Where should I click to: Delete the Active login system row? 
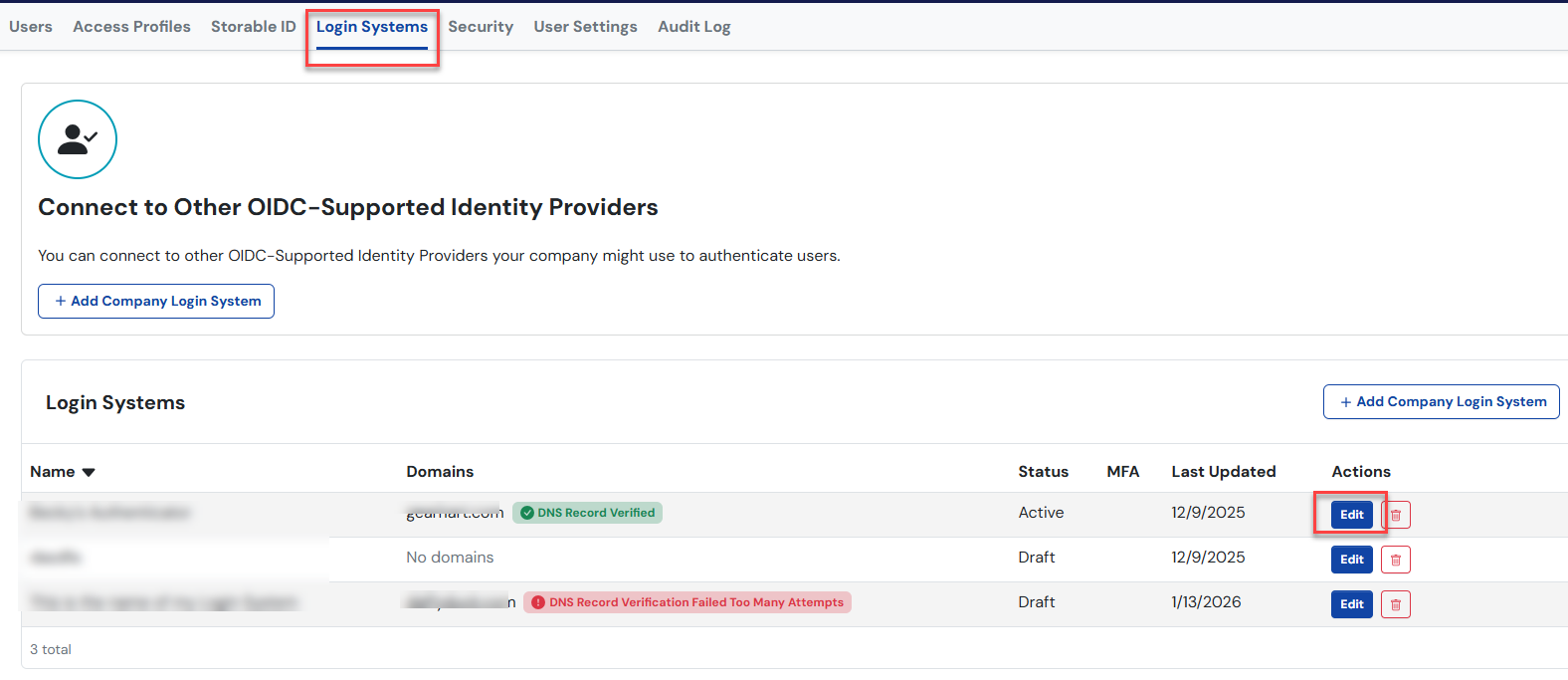(x=1395, y=515)
